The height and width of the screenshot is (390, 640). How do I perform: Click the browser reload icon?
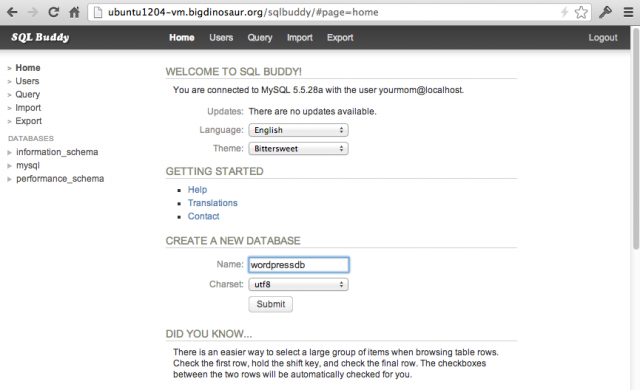(x=53, y=12)
